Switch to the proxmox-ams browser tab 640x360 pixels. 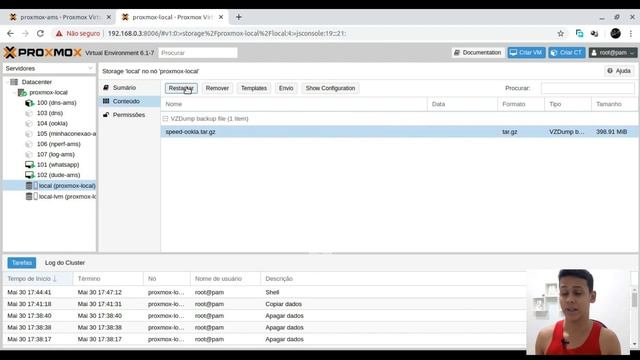59,17
